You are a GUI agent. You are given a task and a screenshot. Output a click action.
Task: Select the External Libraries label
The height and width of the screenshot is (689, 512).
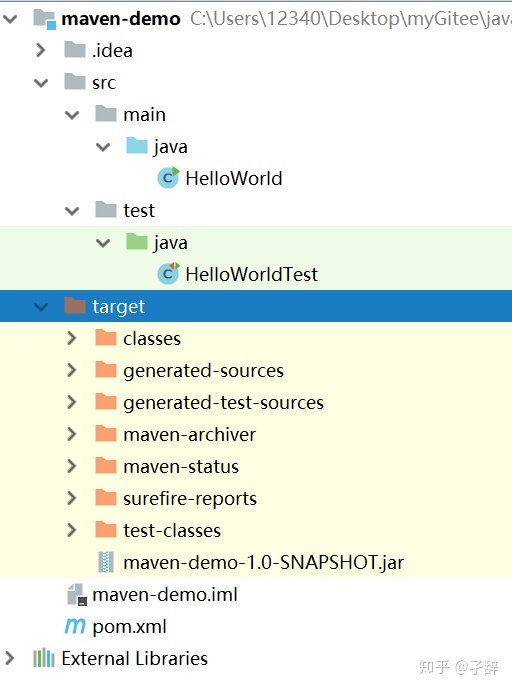point(134,658)
